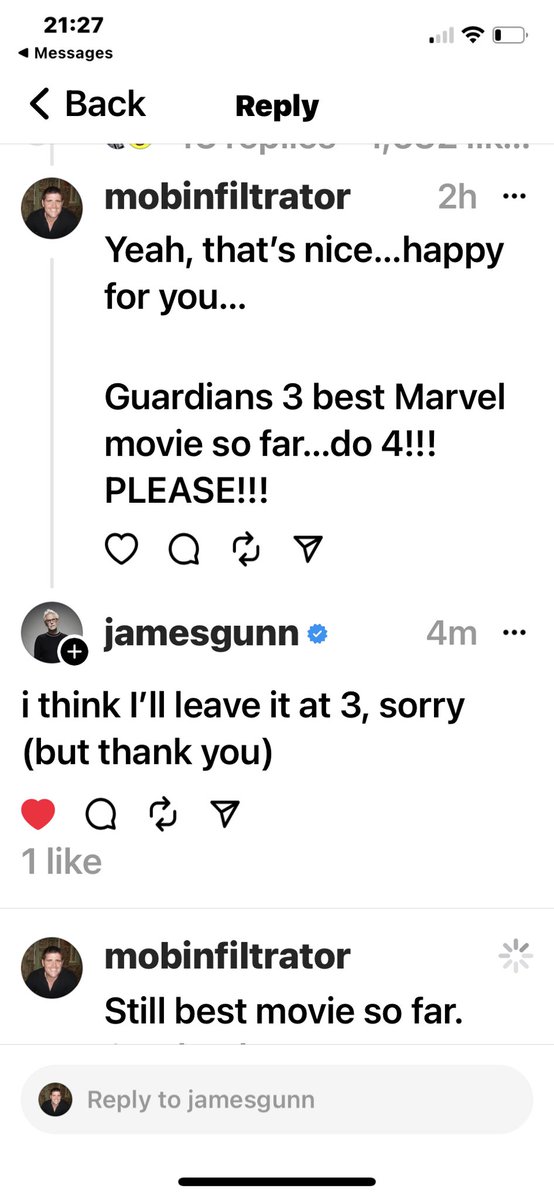Open more options menu on jamesgunn's reply
Viewport: 554px width, 1200px height.
pos(514,632)
